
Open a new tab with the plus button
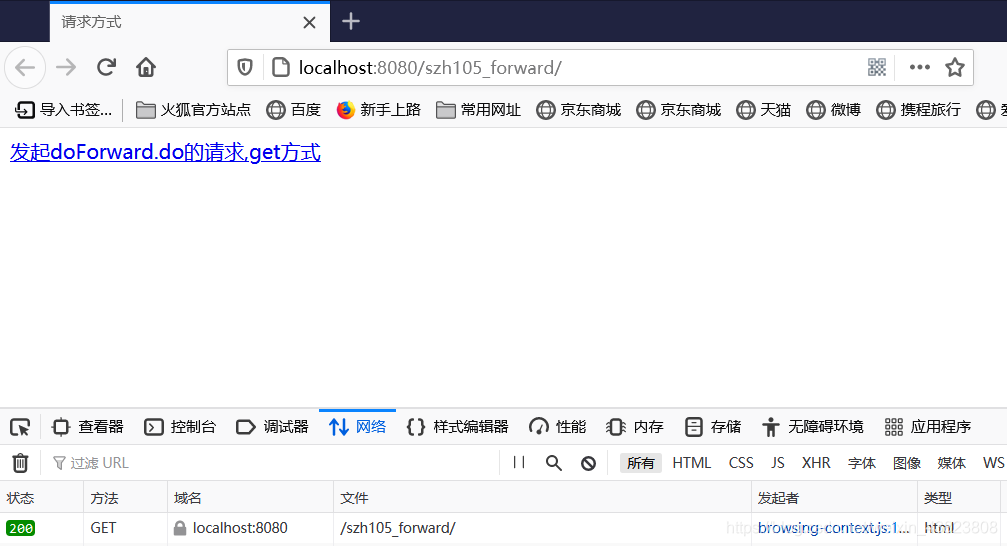(x=351, y=21)
